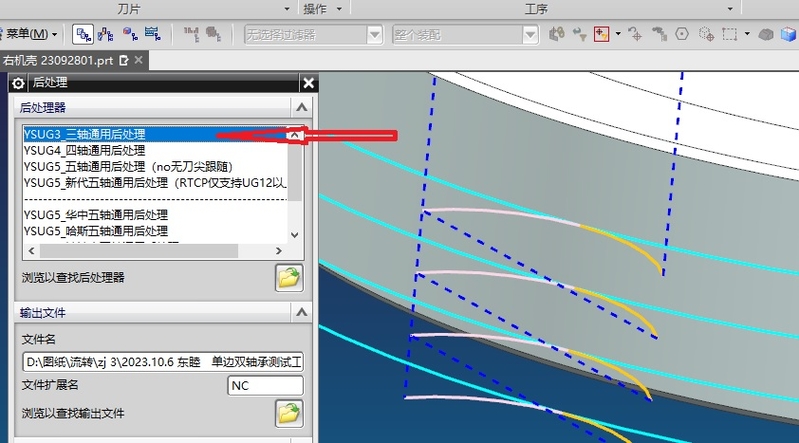Select YSUG5_新代五轴通用后处理 (RTCP) entry
Viewport: 799px width, 443px height.
tap(155, 183)
